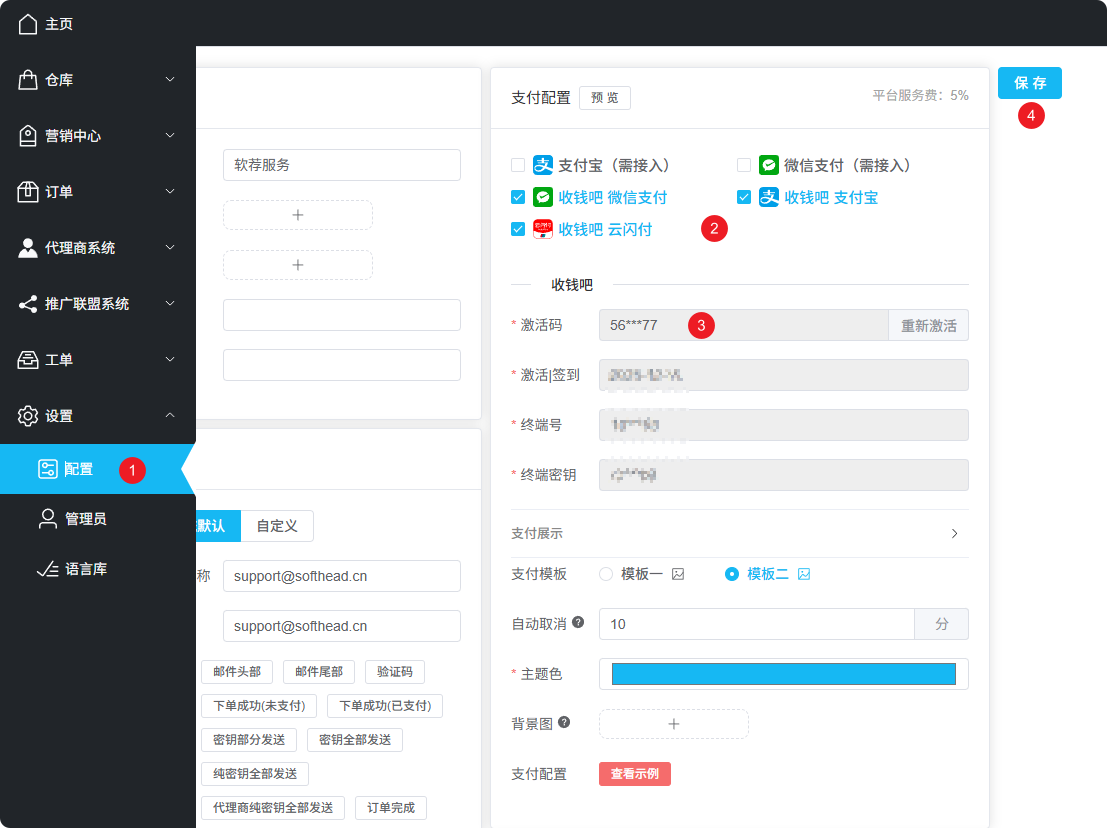This screenshot has height=828, width=1107.
Task: Click the home icon beside 主页
Action: click(28, 24)
